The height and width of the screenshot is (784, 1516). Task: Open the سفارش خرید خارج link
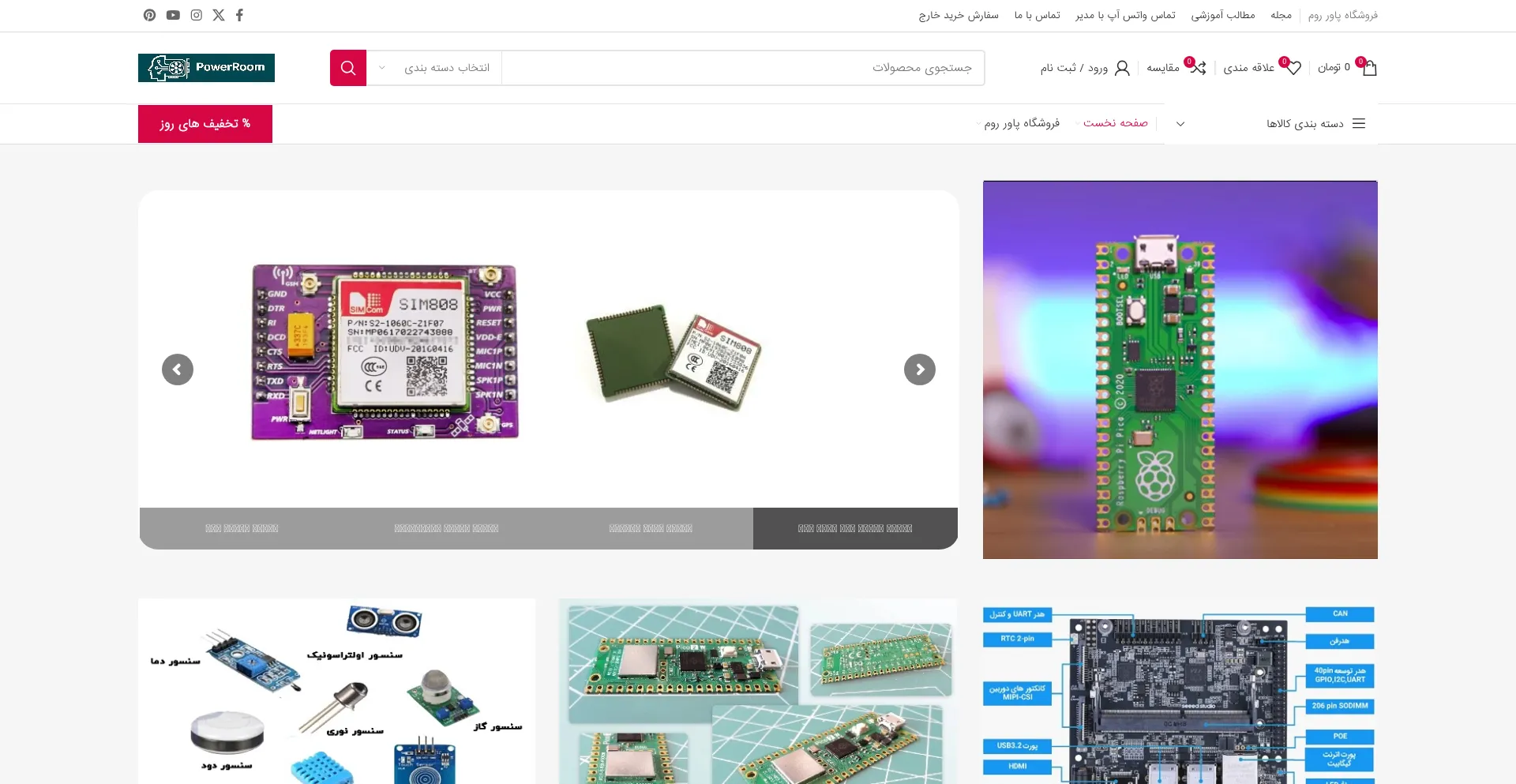coord(958,15)
